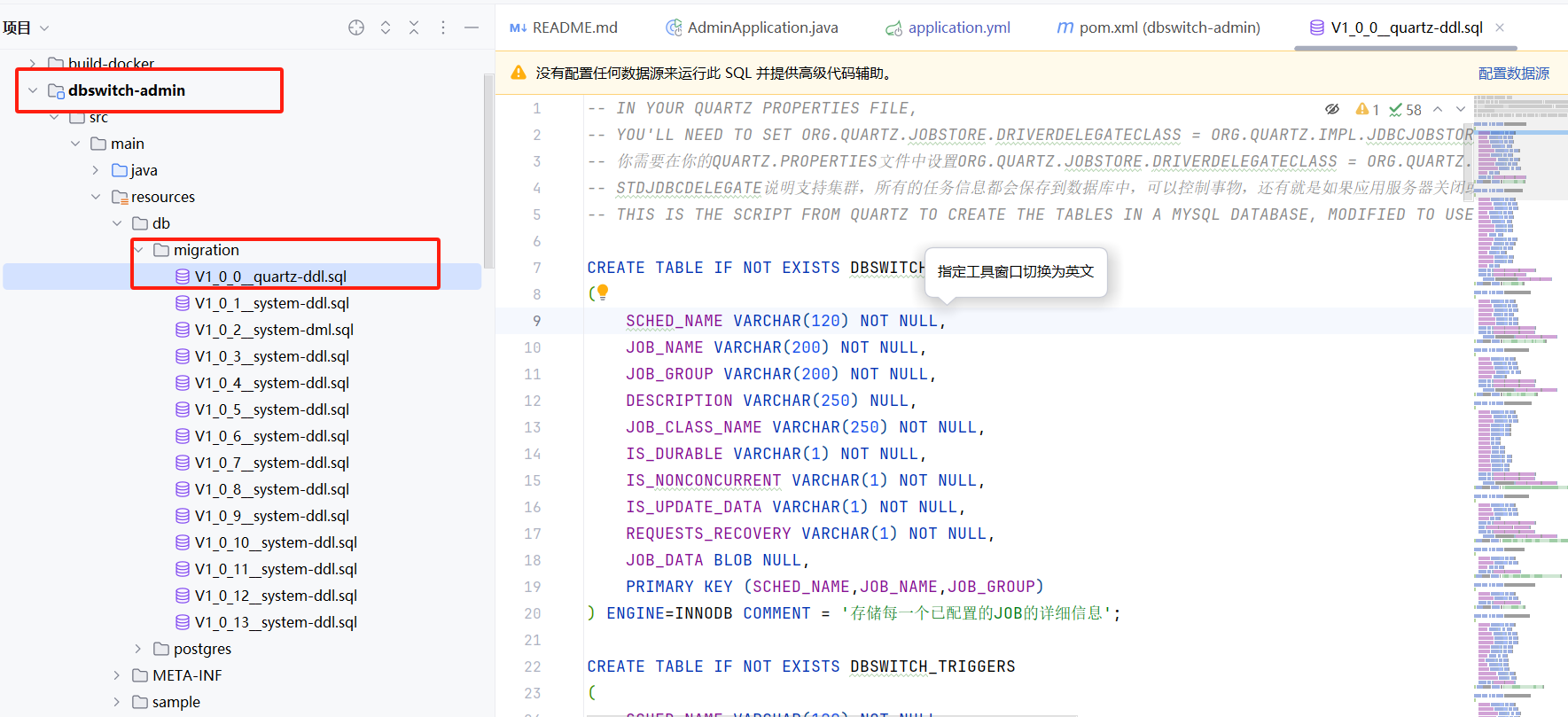Screen dimensions: 1568x717
Task: Collapse the main folder
Action: coord(75,144)
